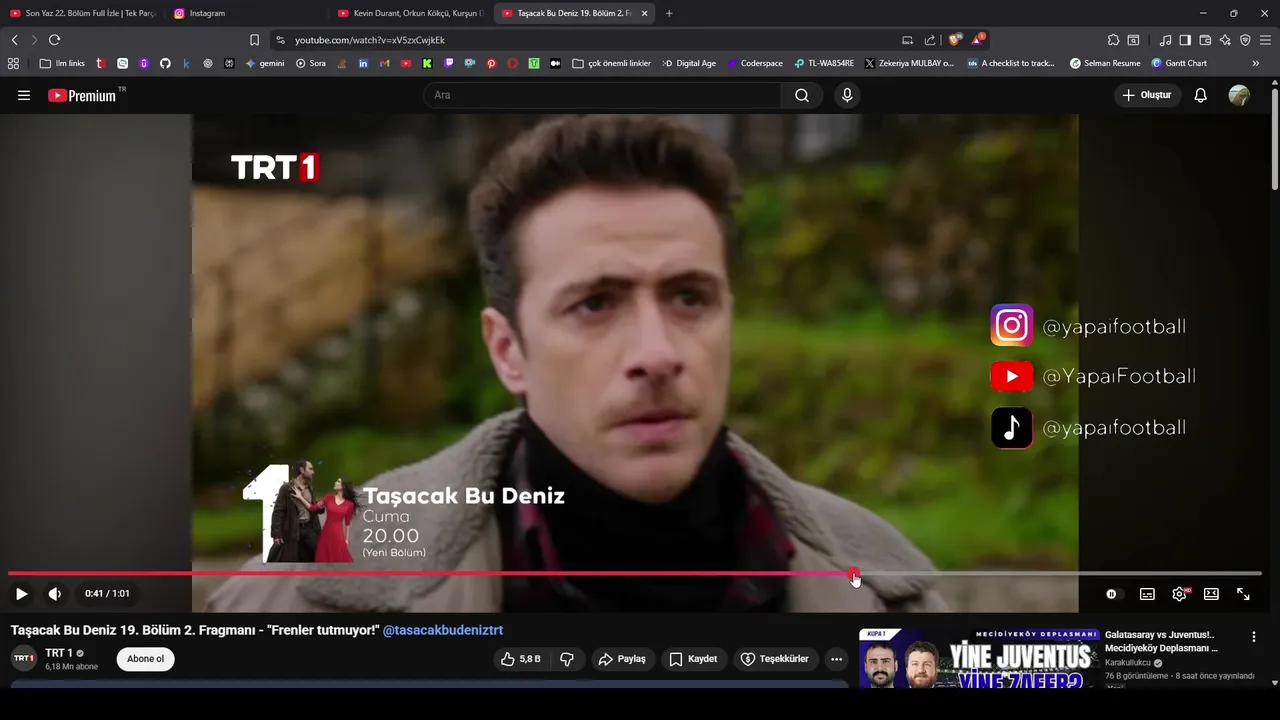
Task: Dislike the video
Action: [567, 659]
